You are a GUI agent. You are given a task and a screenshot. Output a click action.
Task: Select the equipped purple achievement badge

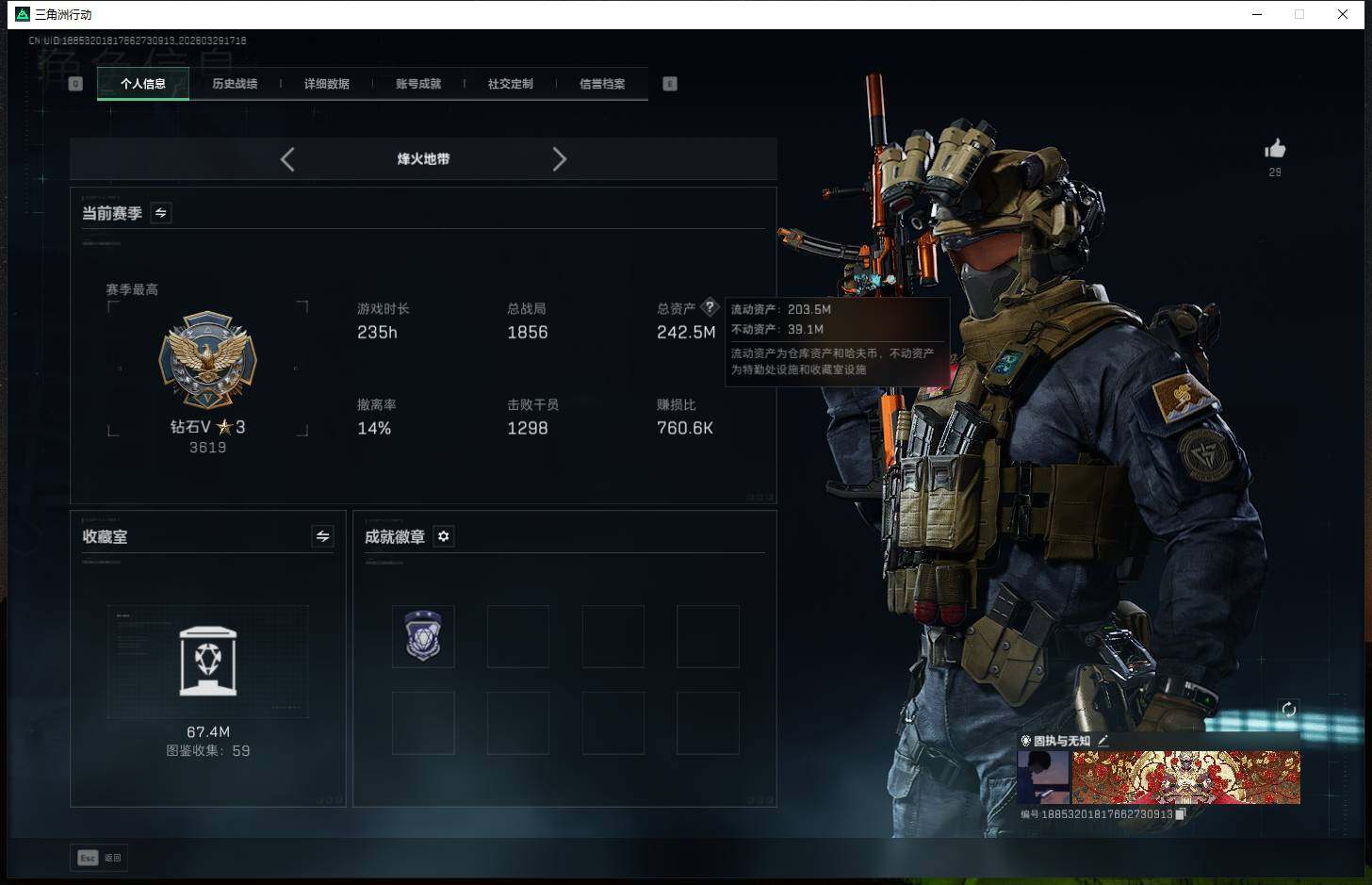pyautogui.click(x=423, y=636)
